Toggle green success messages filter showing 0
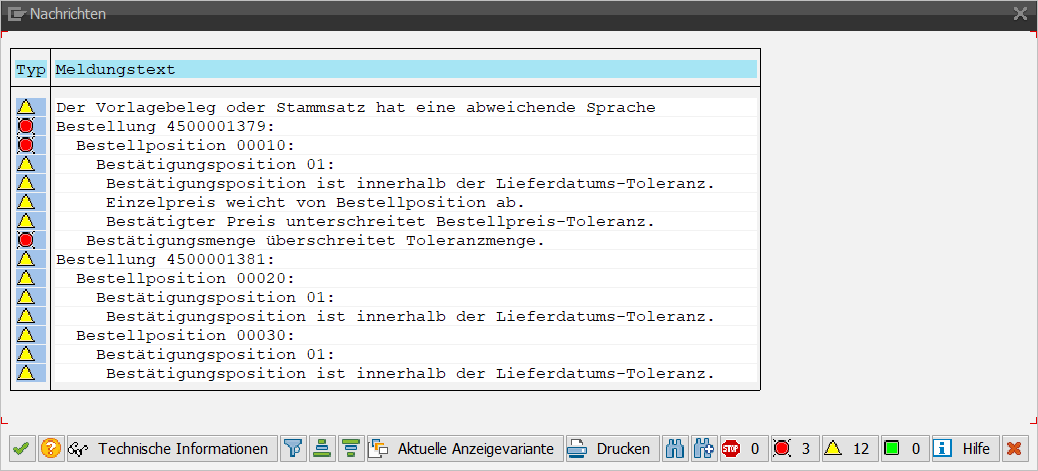Screen dimensions: 1038x471 (902, 449)
